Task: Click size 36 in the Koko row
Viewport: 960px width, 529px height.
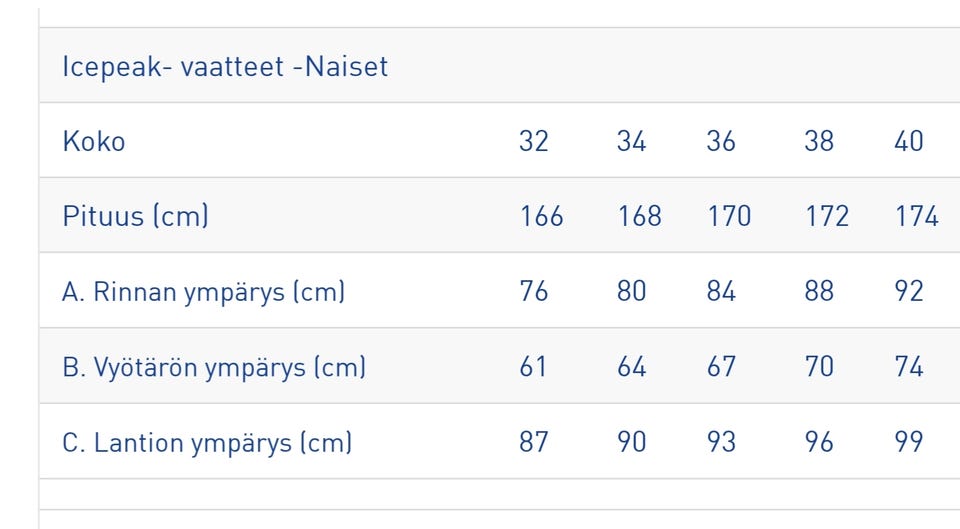Action: coord(721,141)
